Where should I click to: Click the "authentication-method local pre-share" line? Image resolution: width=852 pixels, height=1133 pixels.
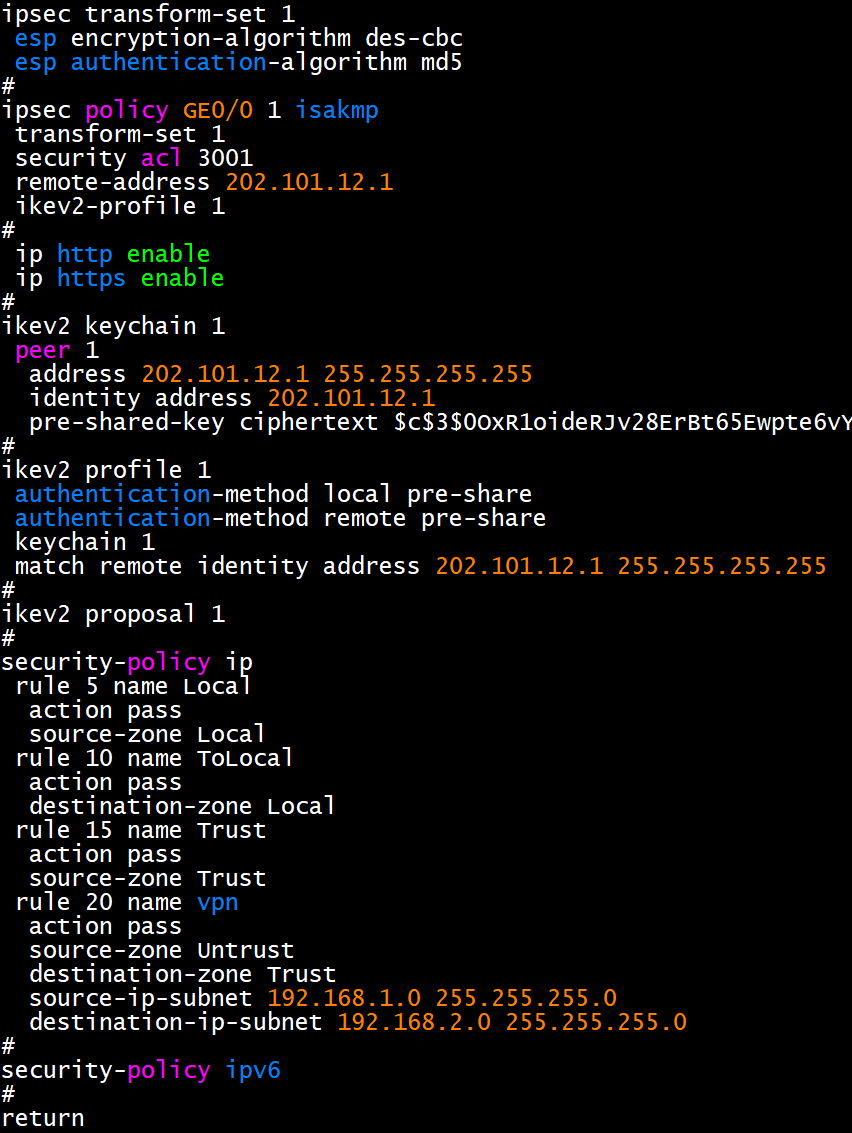[x=273, y=494]
